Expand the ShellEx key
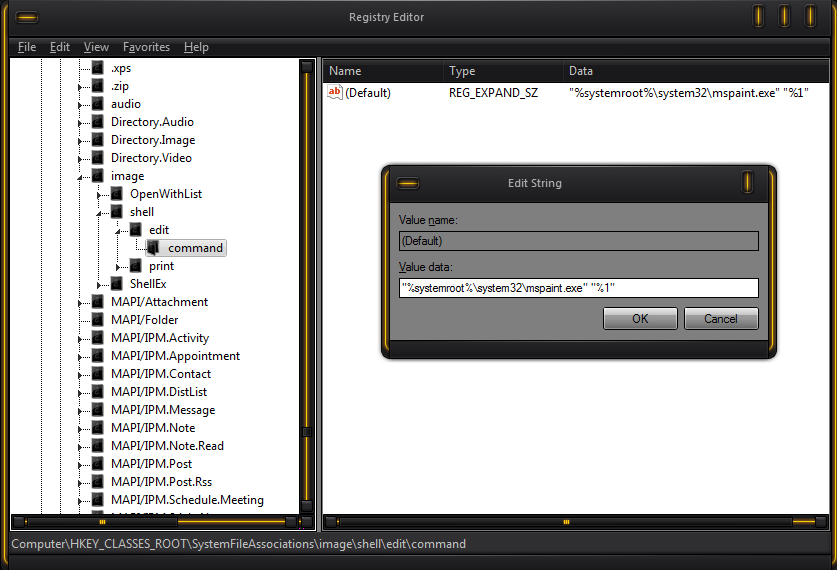The image size is (837, 570). 99,285
